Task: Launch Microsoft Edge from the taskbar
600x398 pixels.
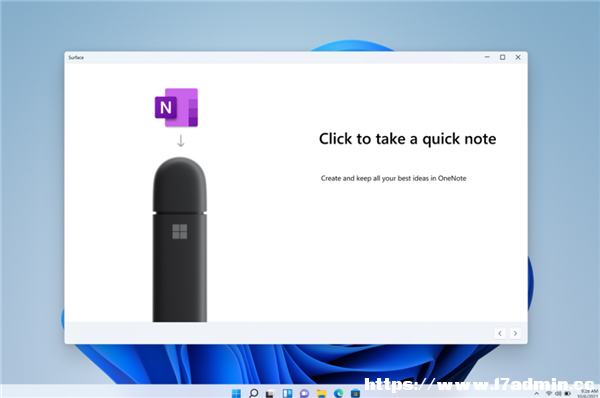Action: tap(338, 393)
